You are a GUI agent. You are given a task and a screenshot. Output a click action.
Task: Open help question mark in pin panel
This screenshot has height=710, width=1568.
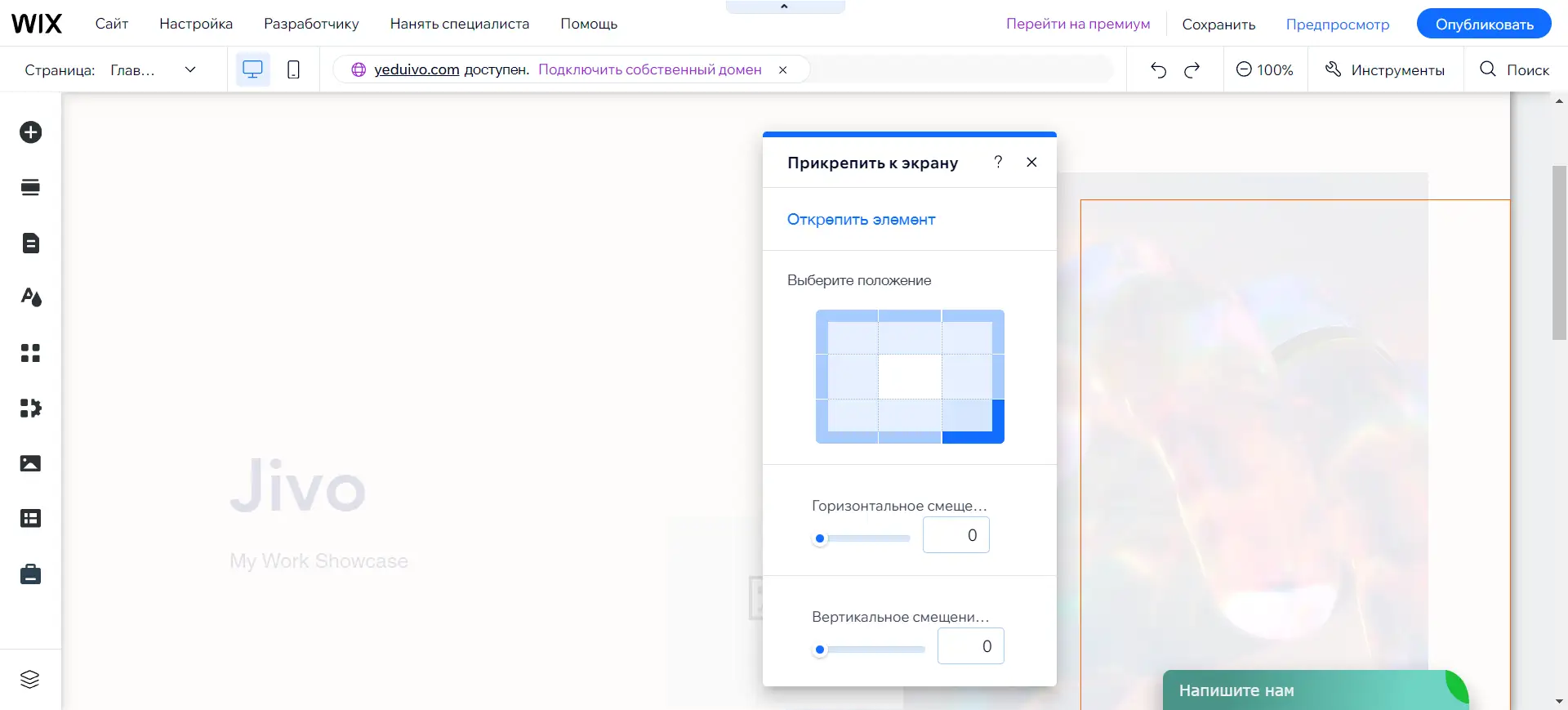[998, 162]
